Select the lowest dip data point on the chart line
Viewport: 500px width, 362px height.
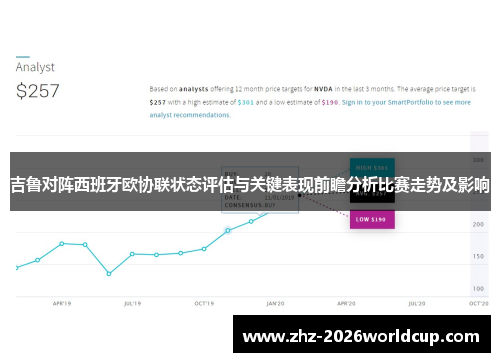coord(109,274)
